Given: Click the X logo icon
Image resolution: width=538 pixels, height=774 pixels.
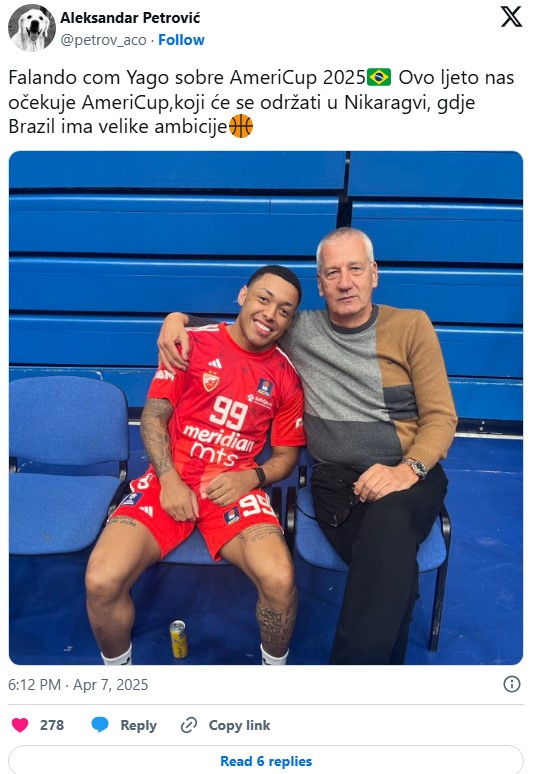Looking at the screenshot, I should (x=511, y=17).
